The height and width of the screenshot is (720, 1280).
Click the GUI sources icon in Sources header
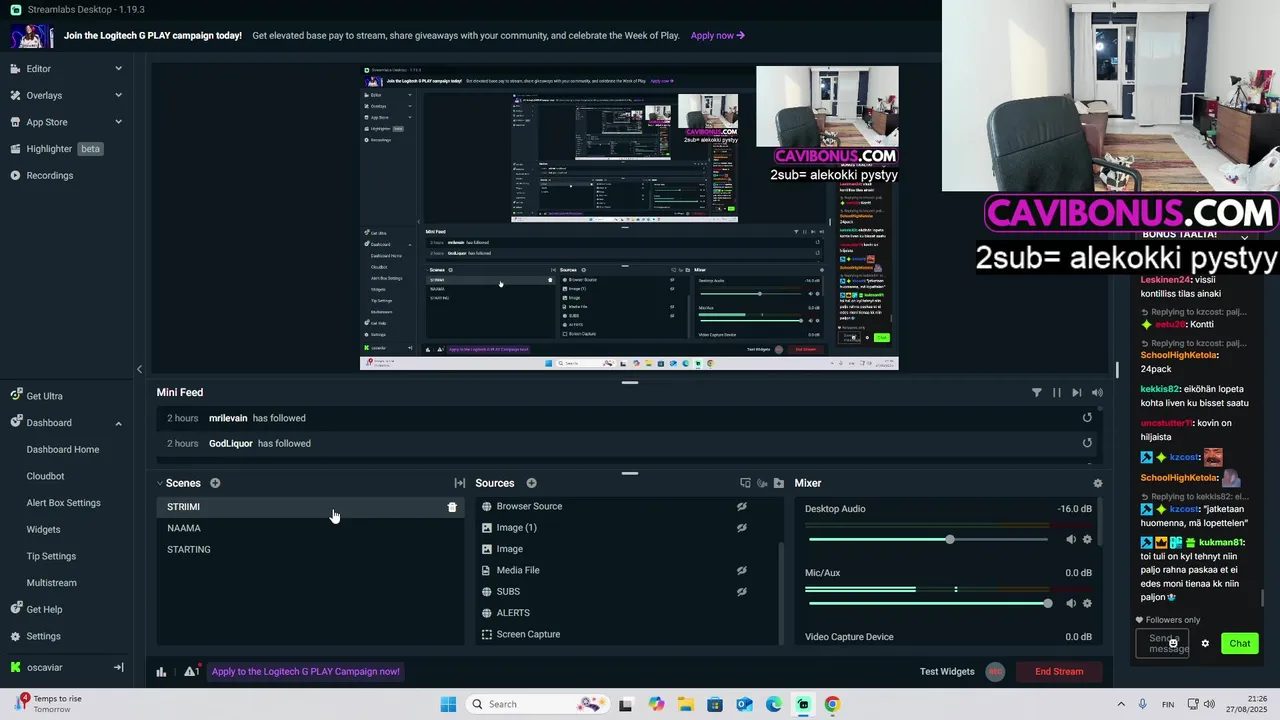745,483
